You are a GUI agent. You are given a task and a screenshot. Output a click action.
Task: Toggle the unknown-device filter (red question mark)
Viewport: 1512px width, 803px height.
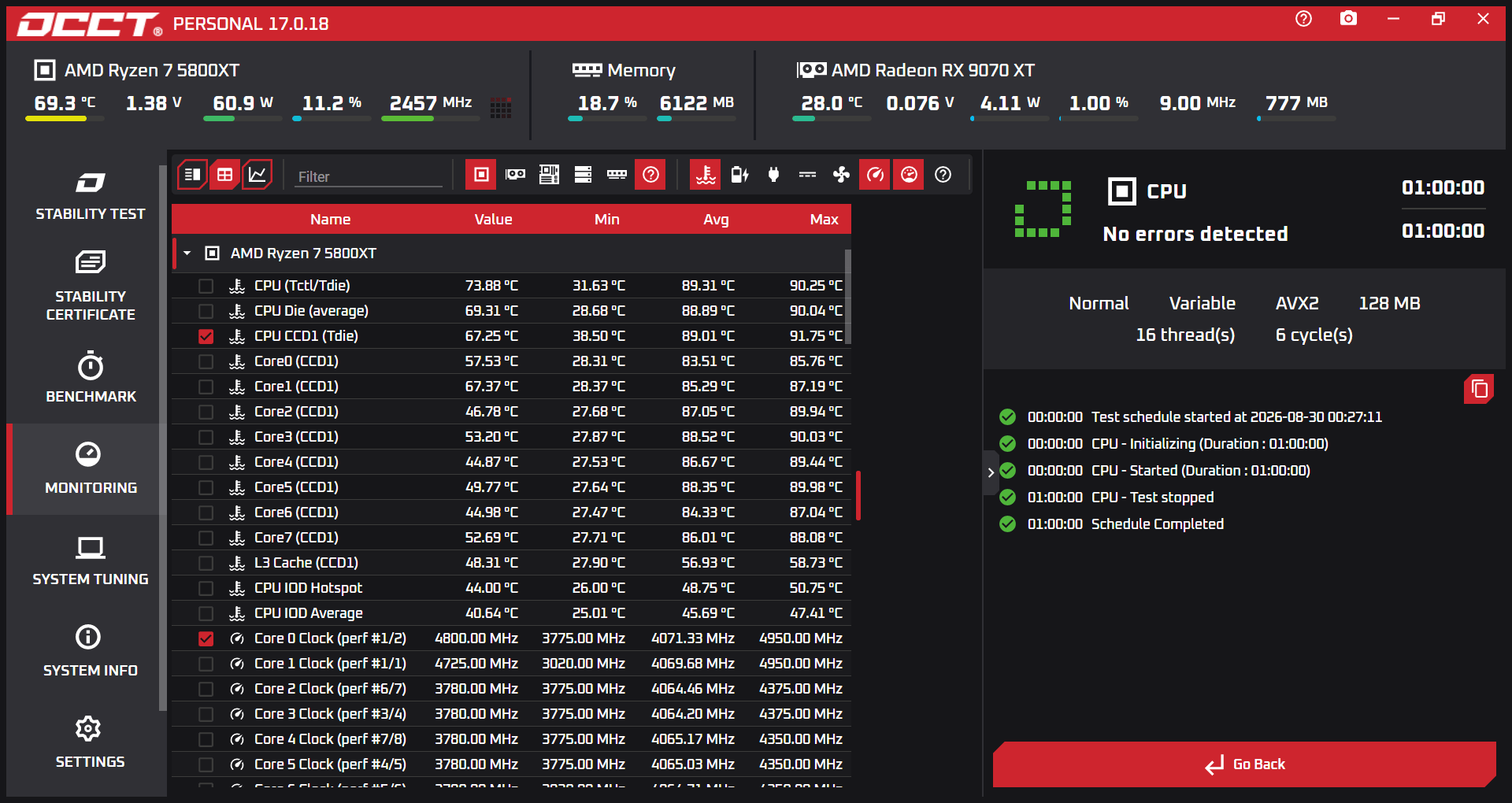click(x=650, y=175)
